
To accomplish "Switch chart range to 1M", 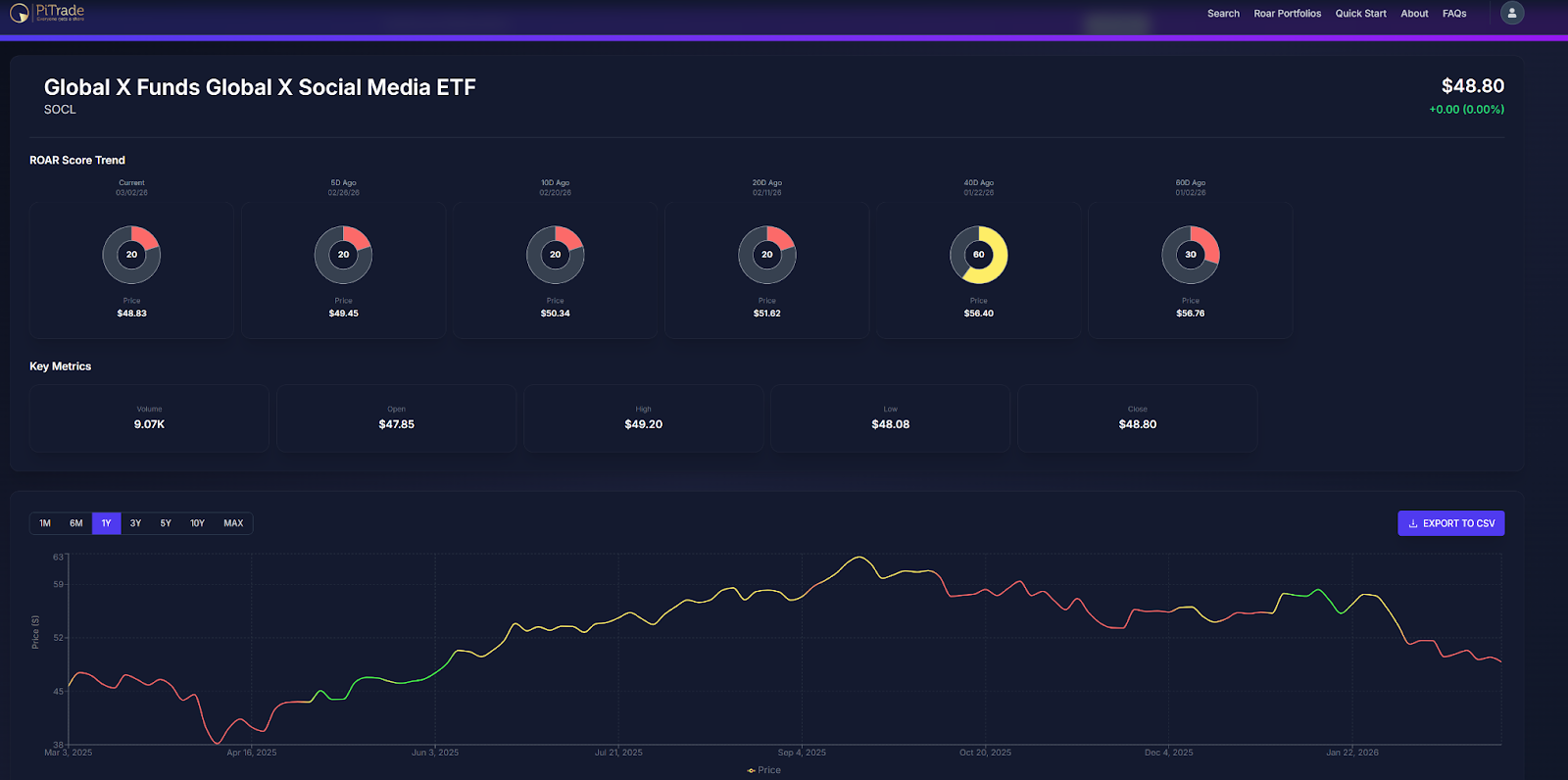I will tap(45, 523).
